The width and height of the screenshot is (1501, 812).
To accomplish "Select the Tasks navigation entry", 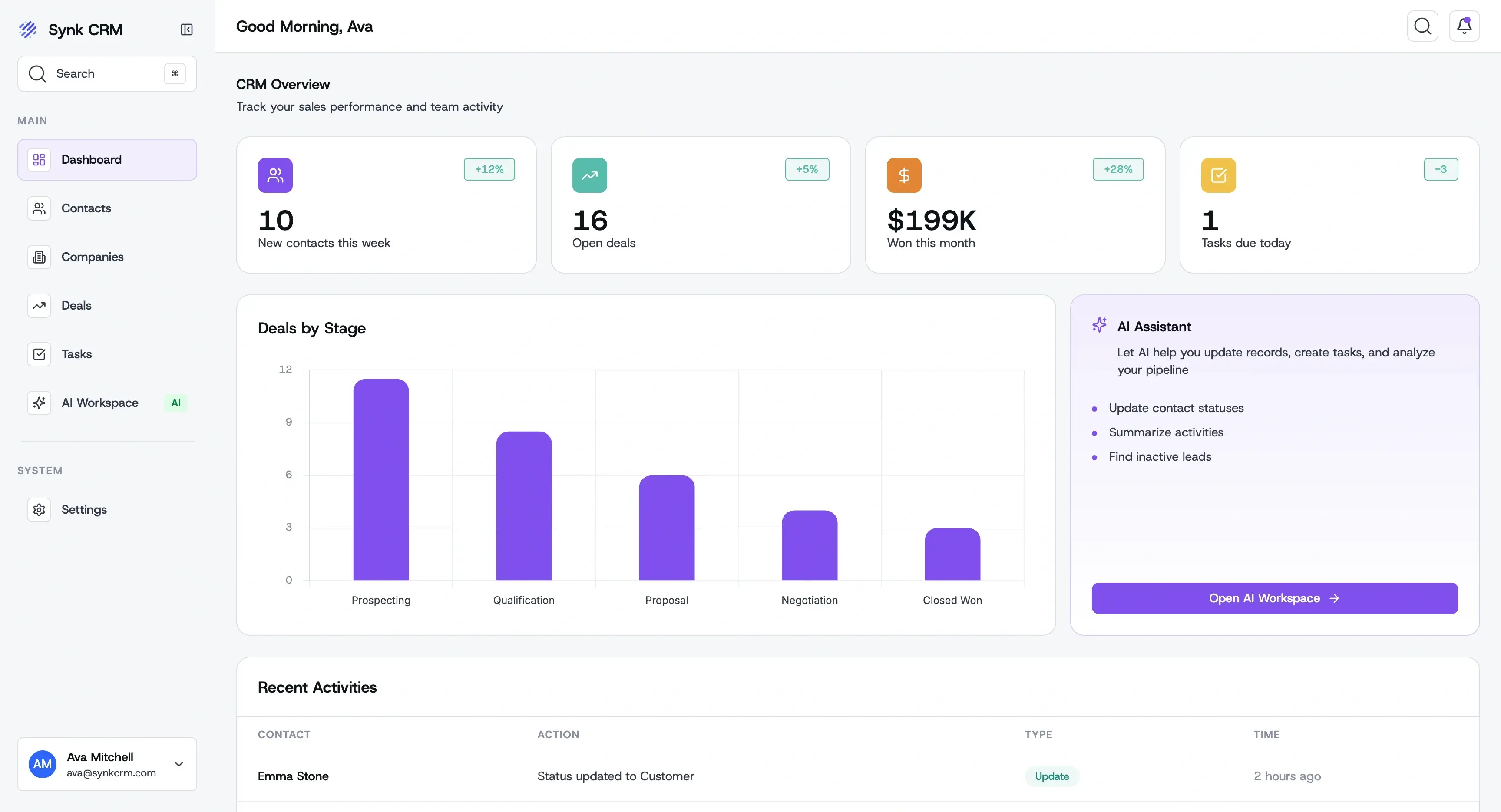I will (x=76, y=353).
